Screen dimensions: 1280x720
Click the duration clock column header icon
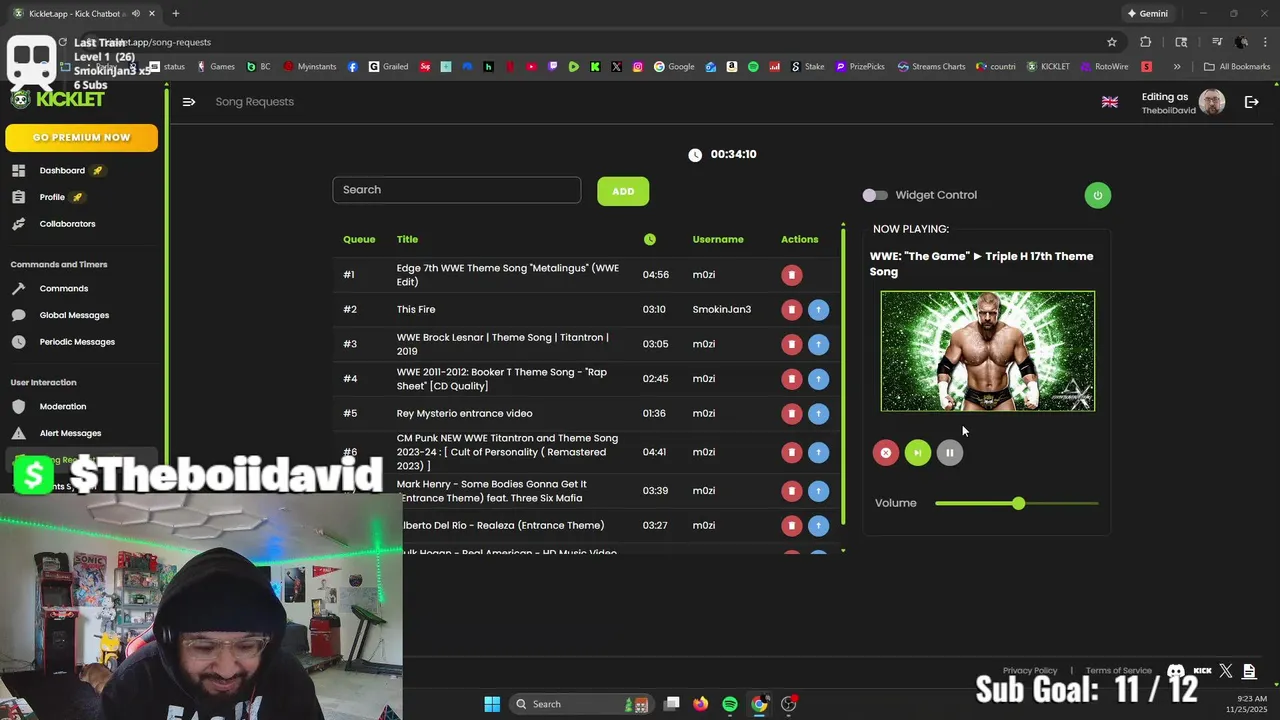(x=650, y=240)
